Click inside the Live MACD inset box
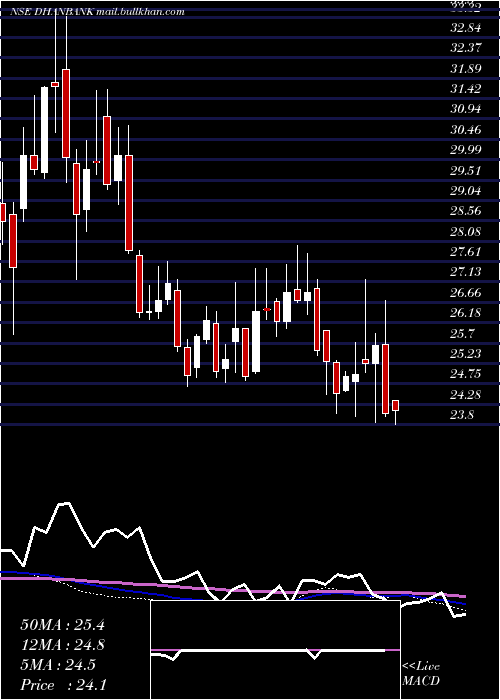Screen dimensions: 500x700 coord(275,650)
